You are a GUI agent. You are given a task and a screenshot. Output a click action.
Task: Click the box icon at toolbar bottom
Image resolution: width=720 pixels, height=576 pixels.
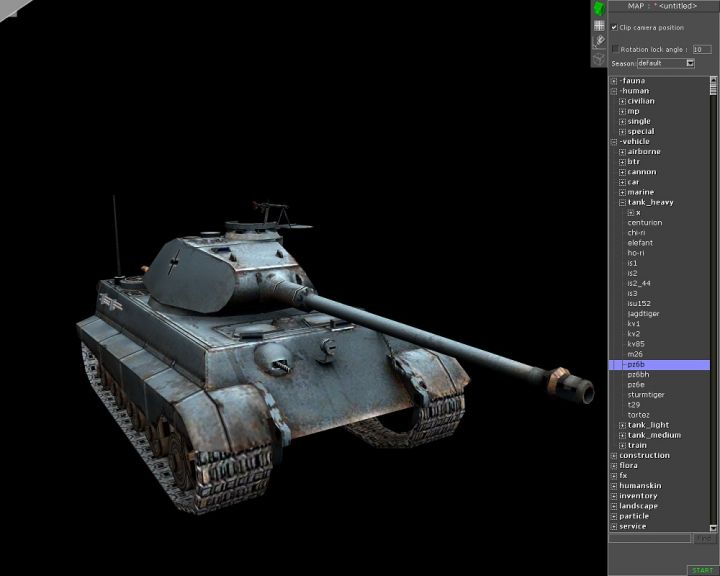click(x=599, y=58)
